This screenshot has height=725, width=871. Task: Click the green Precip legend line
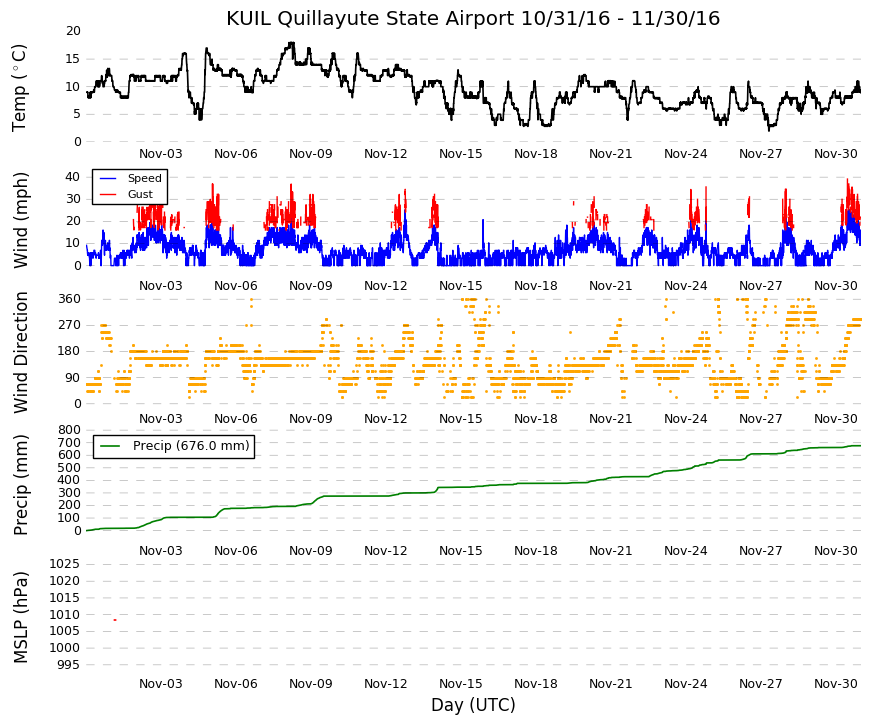click(110, 446)
